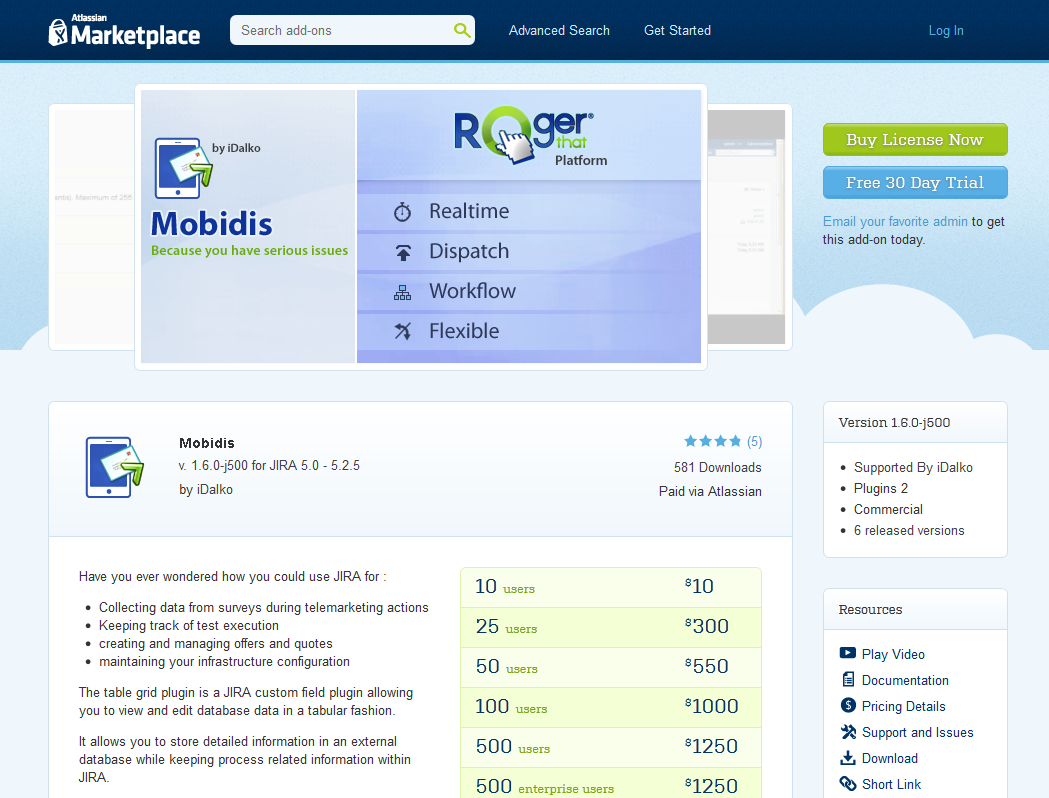Click the Documentation page icon
The image size is (1049, 798).
coord(848,680)
